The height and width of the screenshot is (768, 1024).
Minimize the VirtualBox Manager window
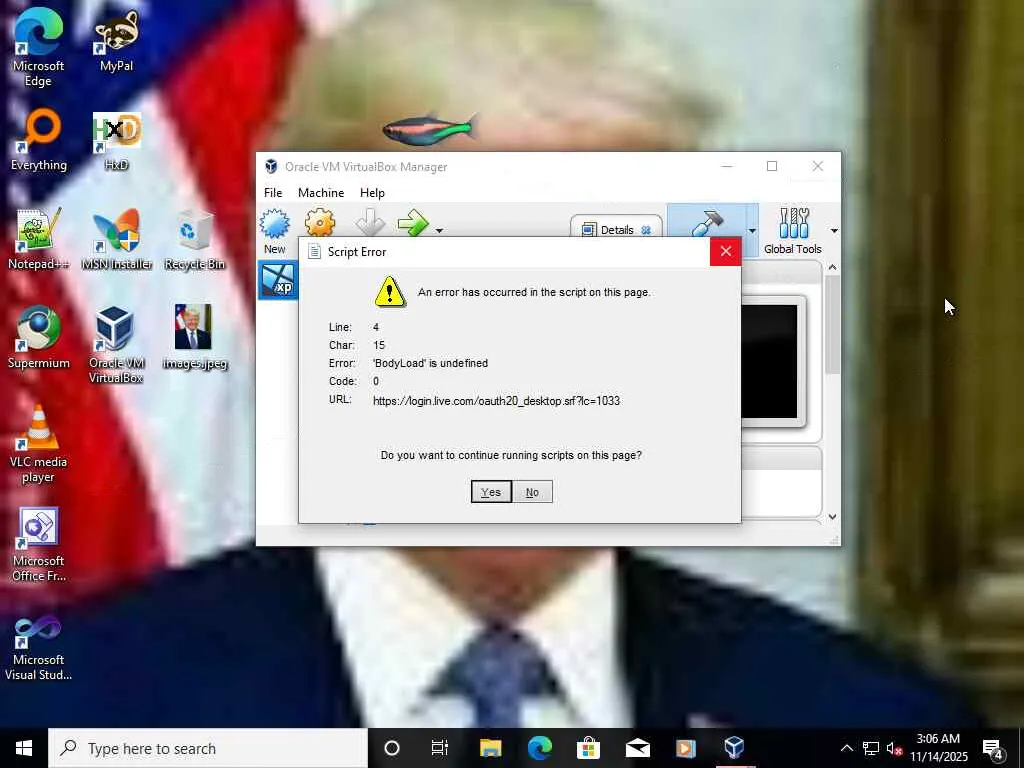coord(727,167)
